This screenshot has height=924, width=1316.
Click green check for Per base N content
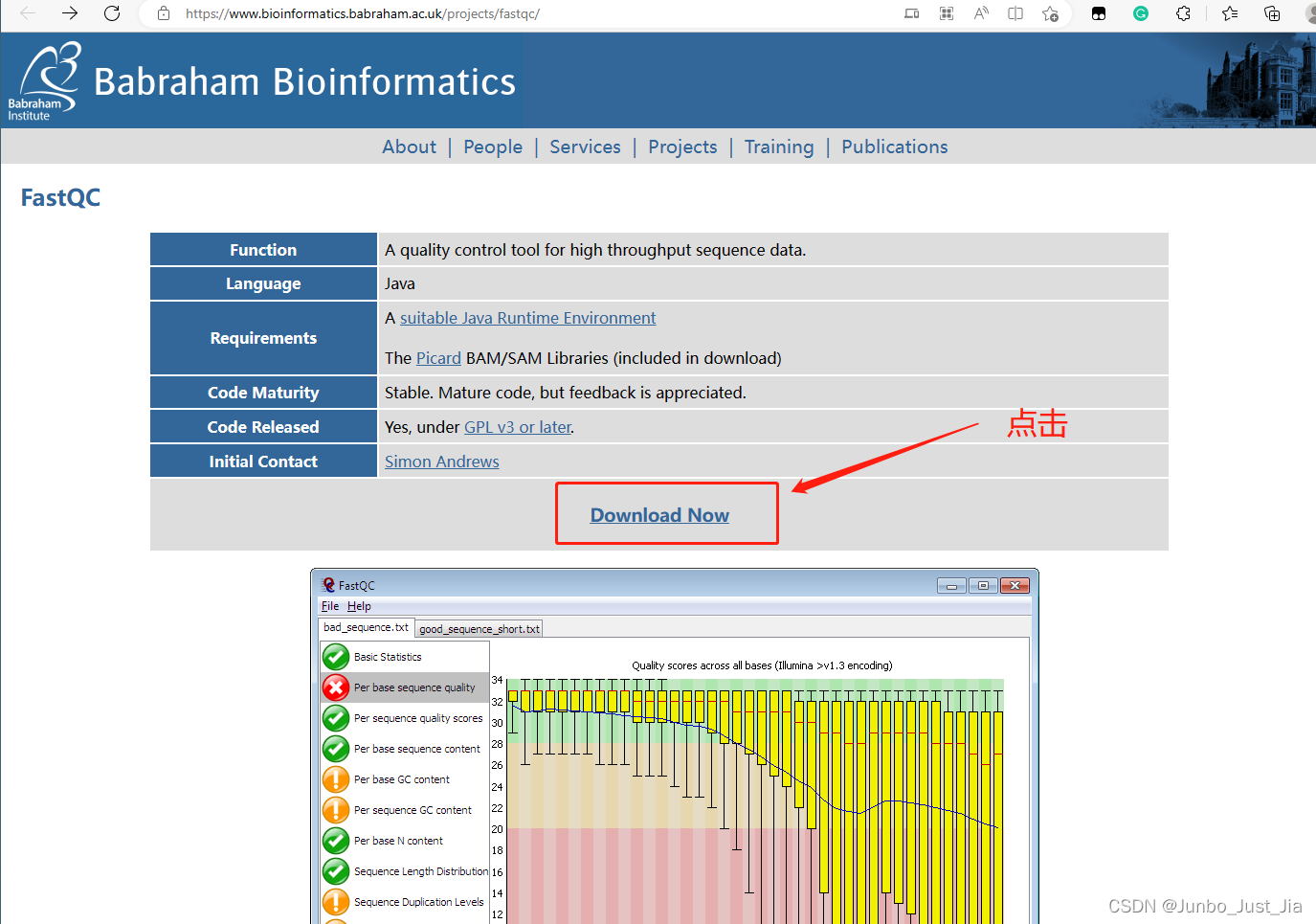coord(335,841)
